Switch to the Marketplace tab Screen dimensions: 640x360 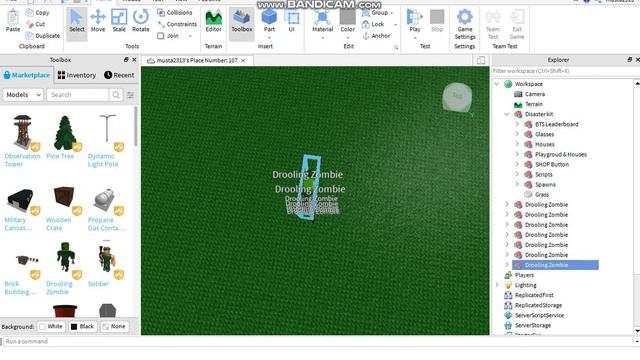(27, 75)
